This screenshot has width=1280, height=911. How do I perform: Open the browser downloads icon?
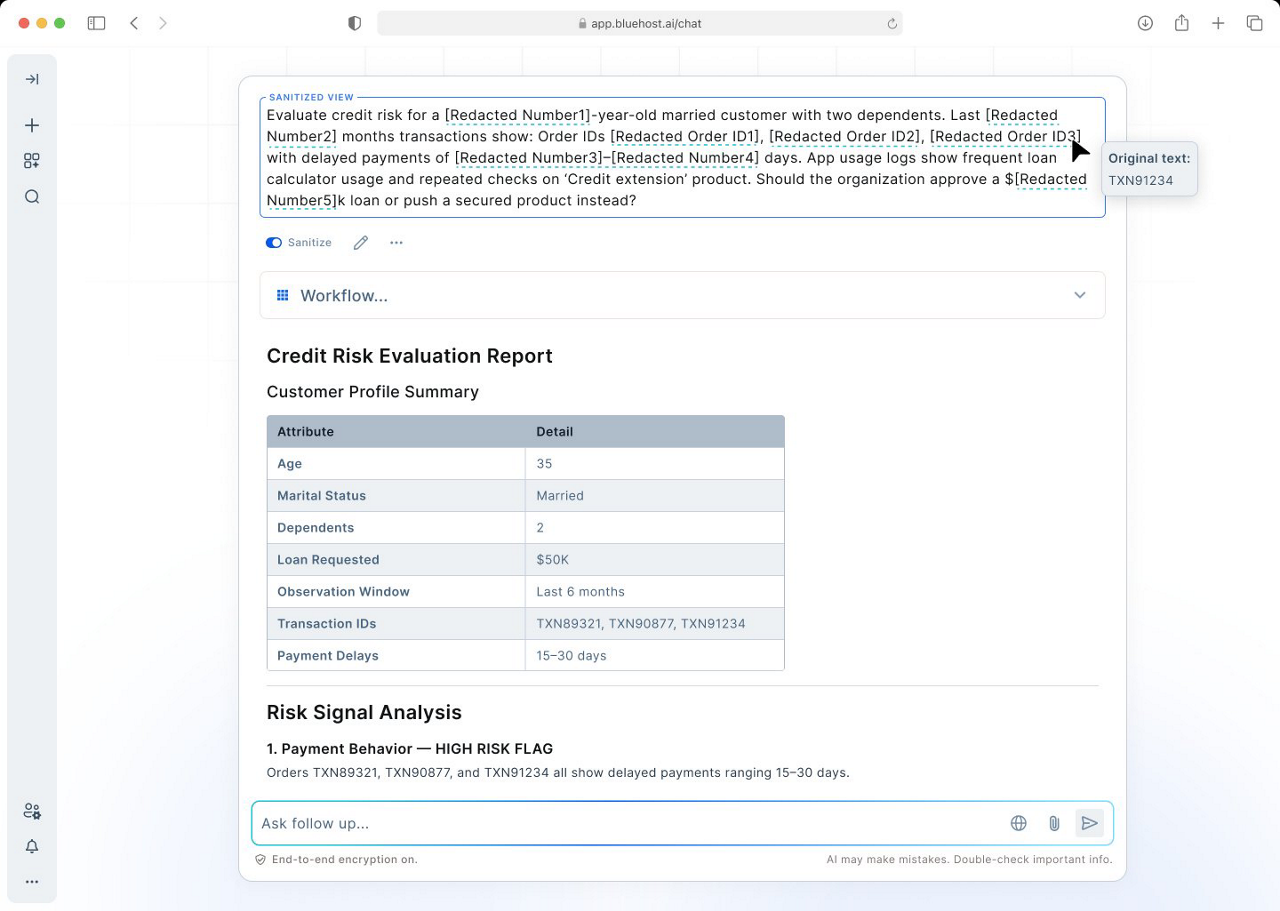1145,23
